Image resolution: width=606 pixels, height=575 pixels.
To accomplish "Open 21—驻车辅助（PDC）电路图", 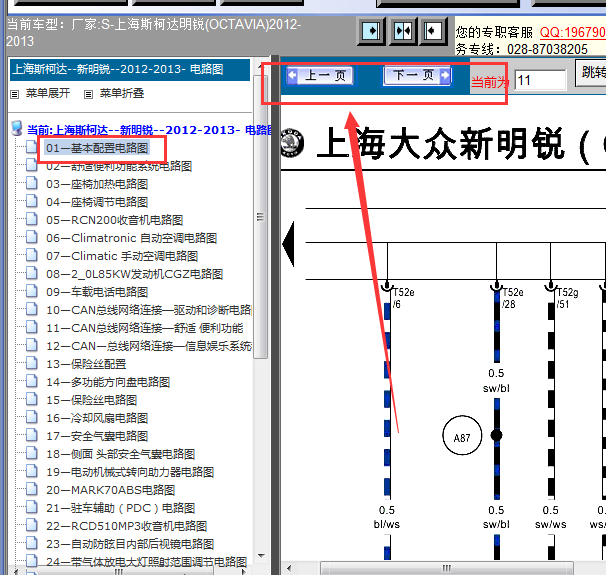I will [x=121, y=508].
